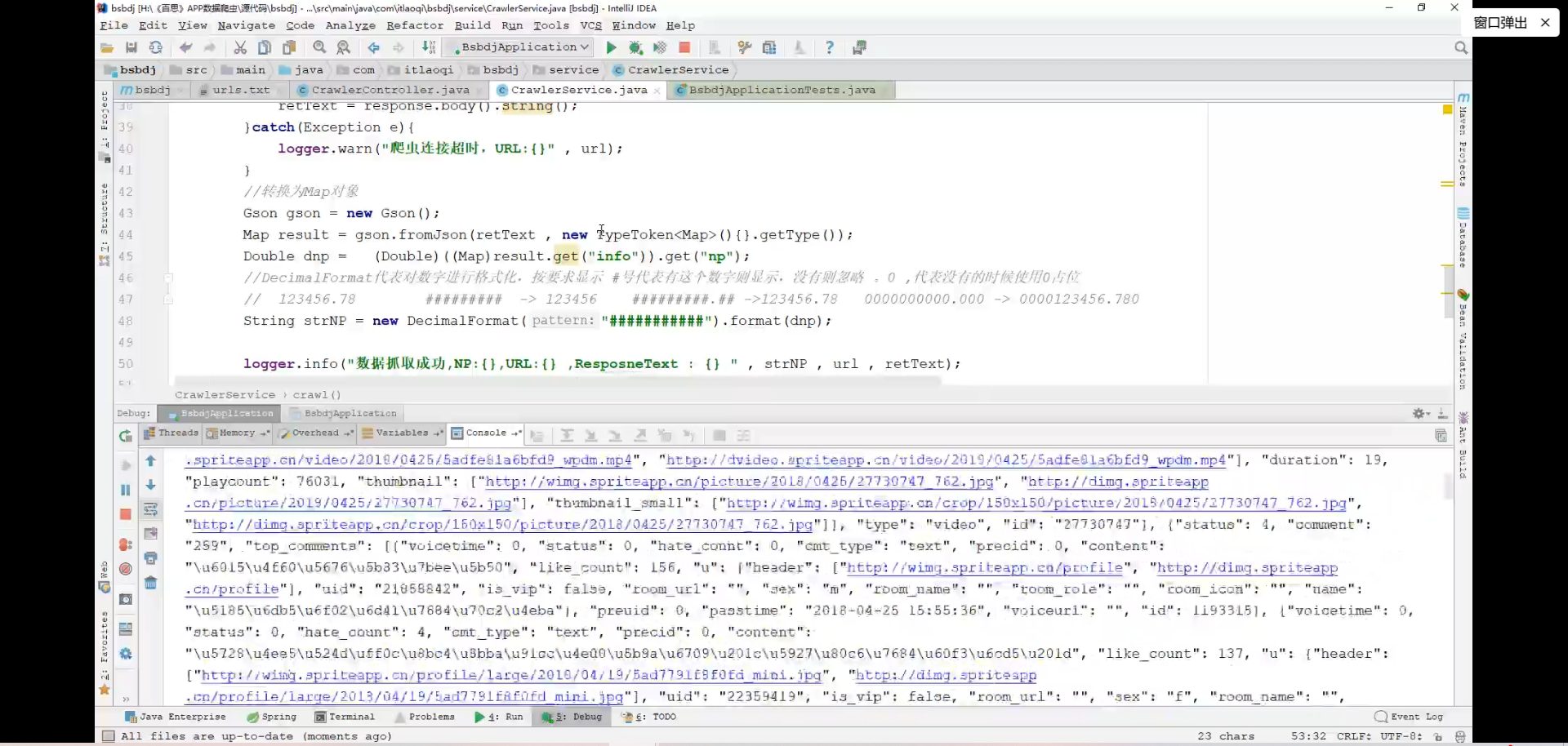
Task: Open the Build menu
Action: pyautogui.click(x=473, y=25)
